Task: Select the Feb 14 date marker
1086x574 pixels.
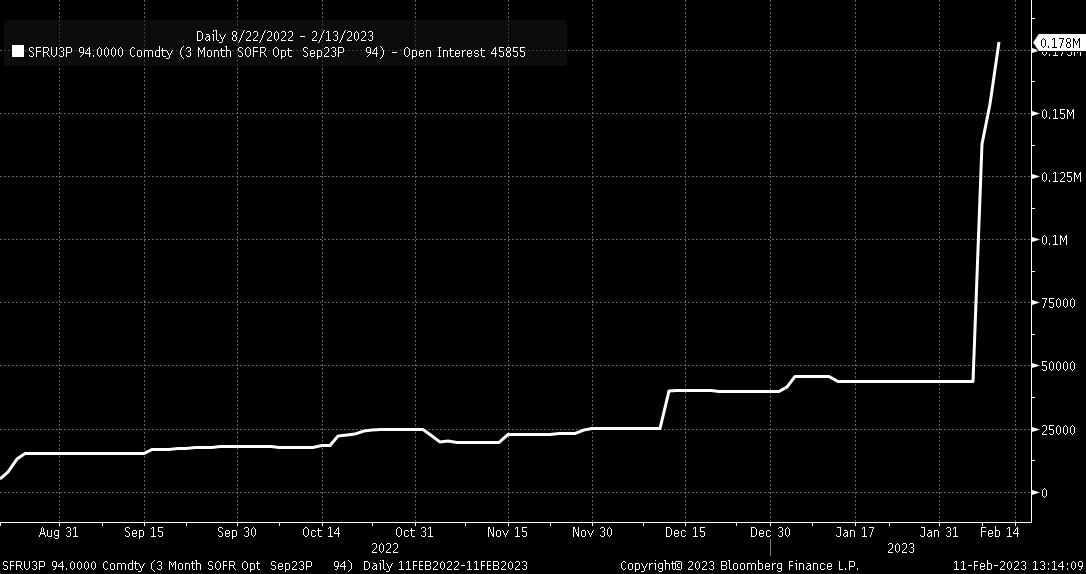Action: click(1000, 533)
